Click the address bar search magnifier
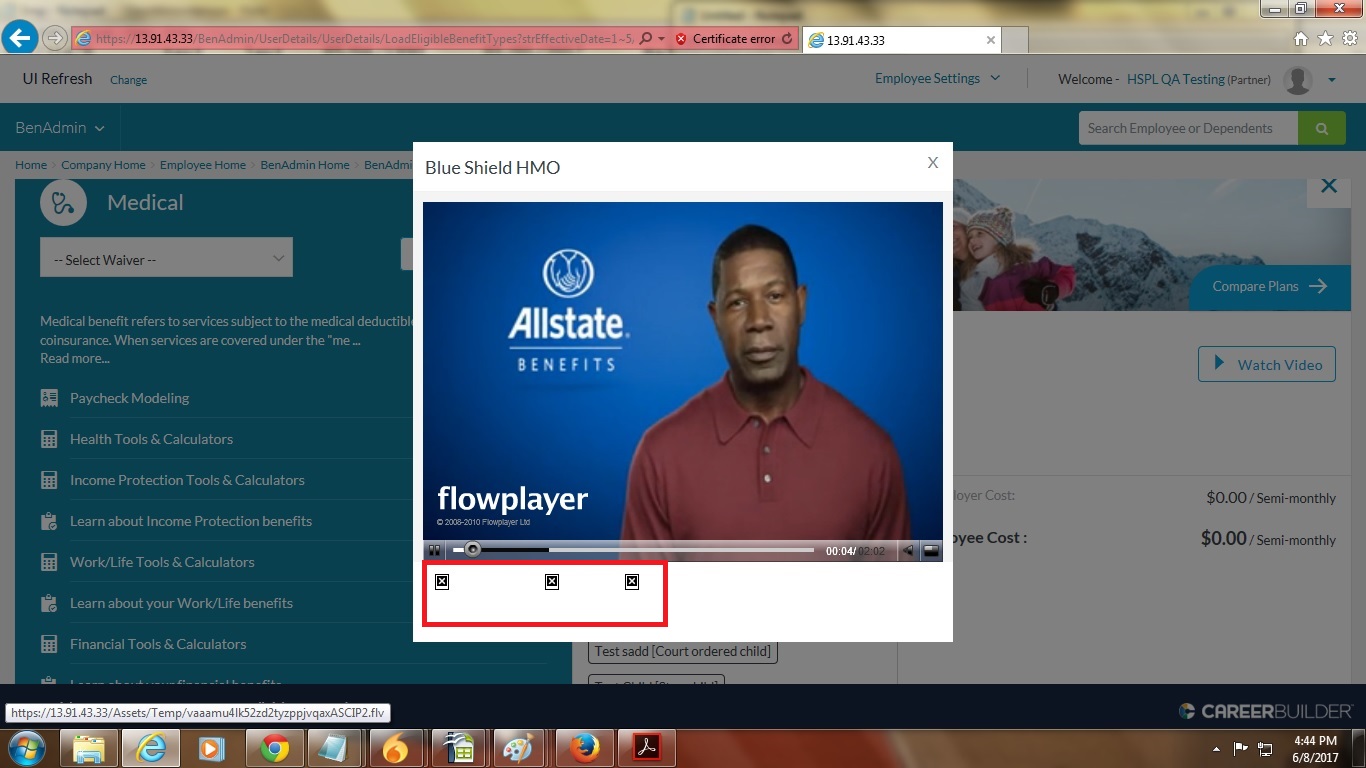Screen dimensions: 1366x768 [646, 39]
